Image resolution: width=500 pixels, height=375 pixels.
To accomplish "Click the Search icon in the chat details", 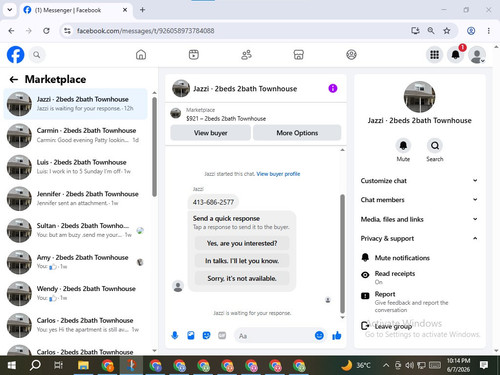I will 435,146.
